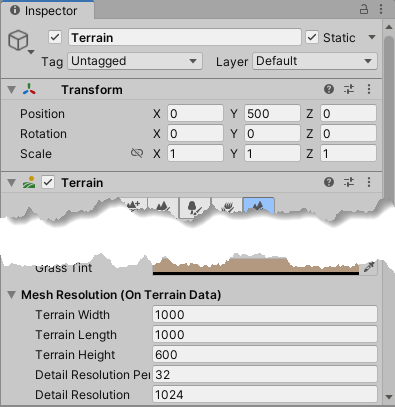Open the Layer dropdown showing Default
395x407 pixels.
(x=315, y=61)
